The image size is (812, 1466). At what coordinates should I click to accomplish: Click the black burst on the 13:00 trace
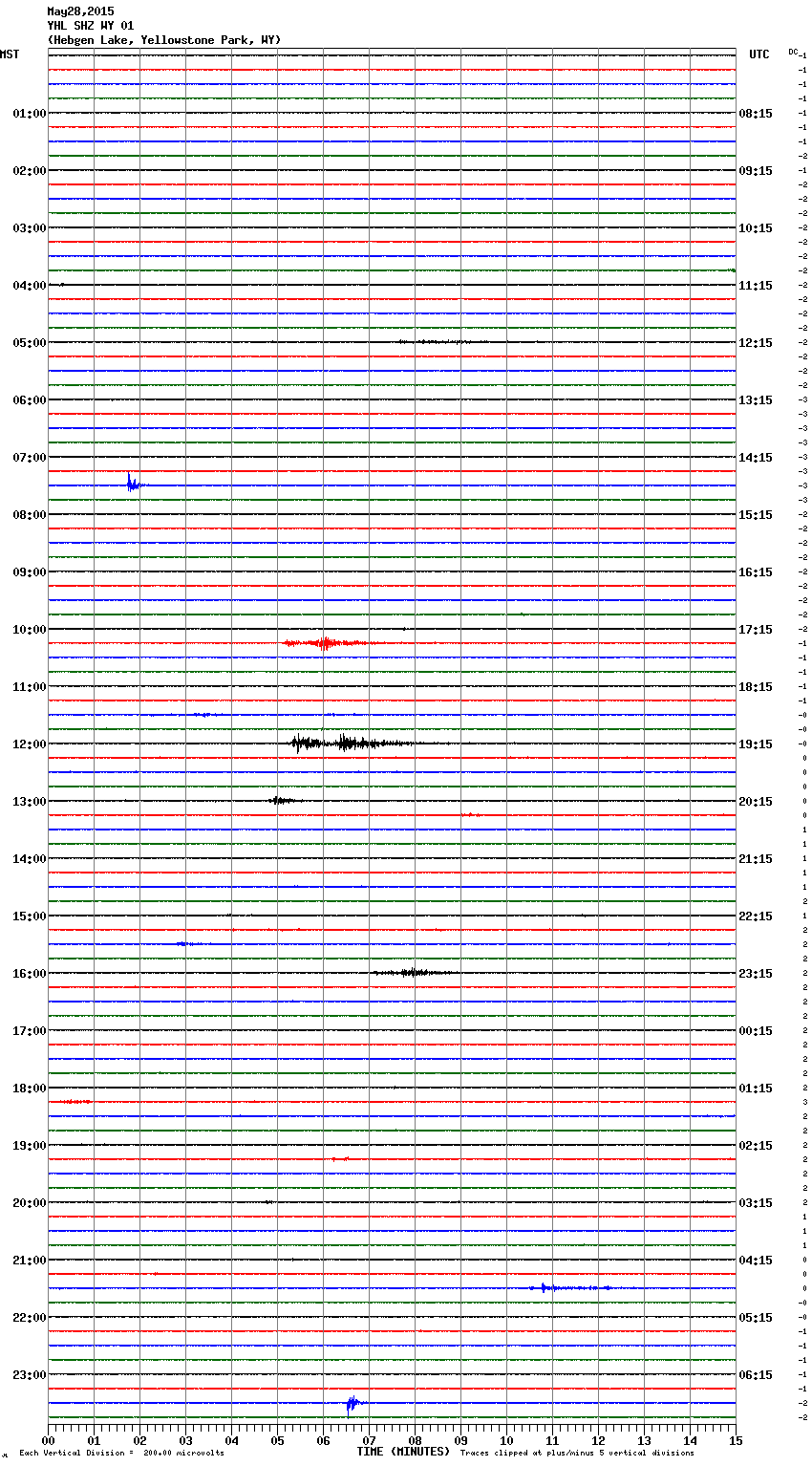280,800
